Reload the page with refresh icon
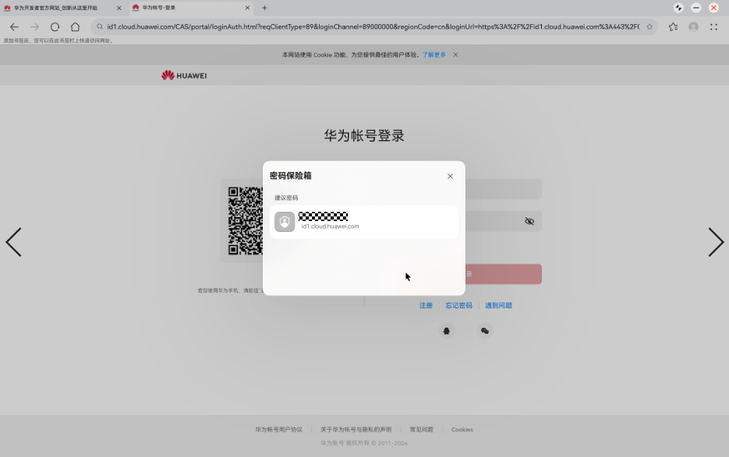The image size is (729, 457). pyautogui.click(x=55, y=27)
